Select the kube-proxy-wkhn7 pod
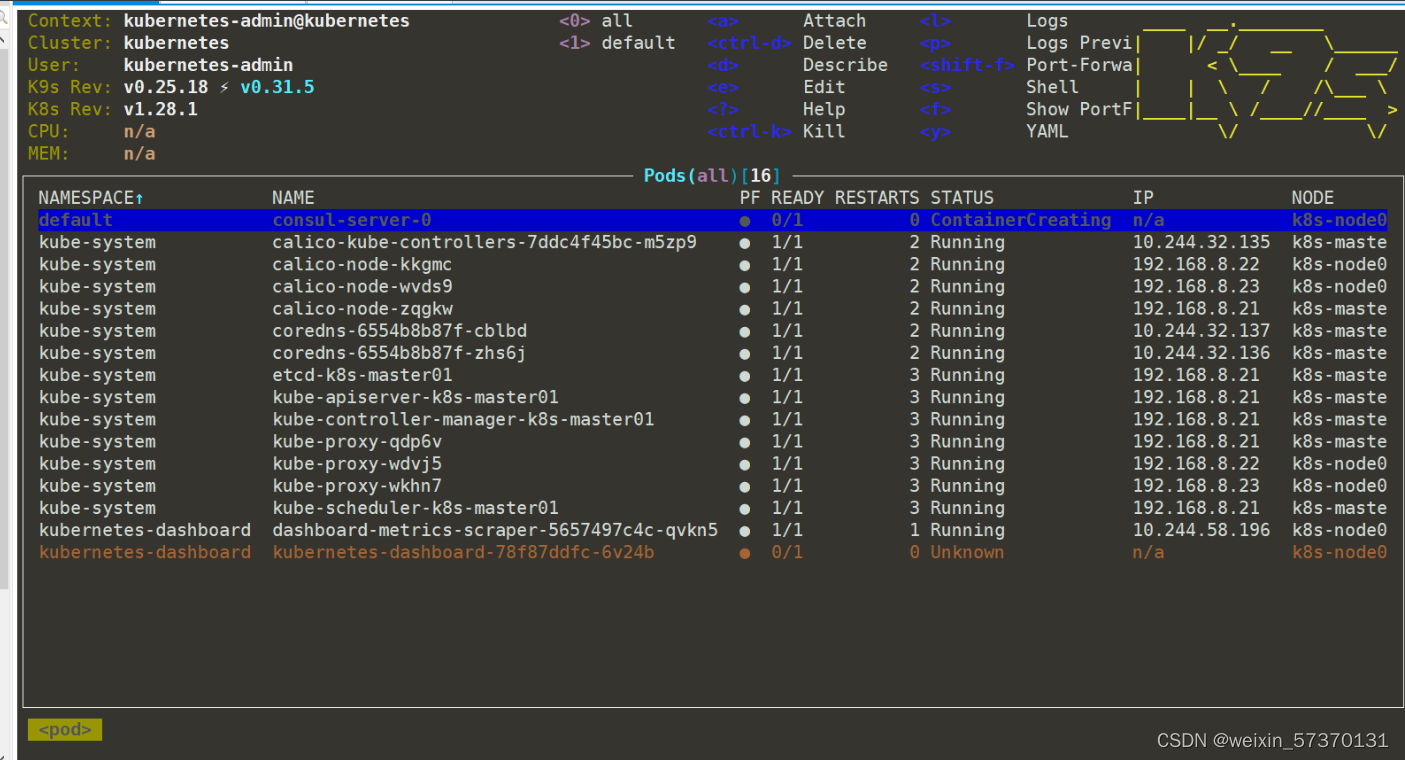The image size is (1405, 760). pyautogui.click(x=712, y=486)
